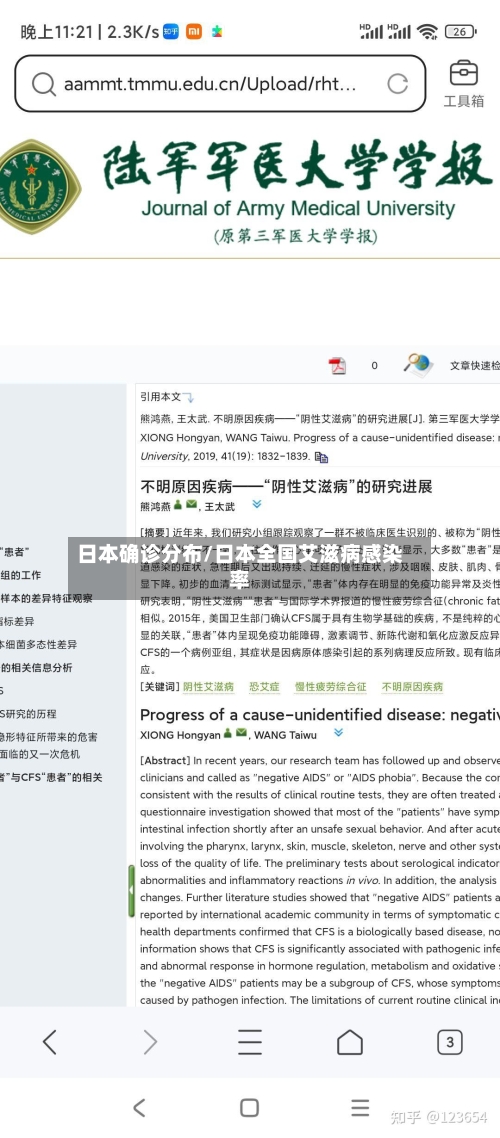Go to the browser home page icon
Screen dimensions: 500x1138
pyautogui.click(x=349, y=1042)
